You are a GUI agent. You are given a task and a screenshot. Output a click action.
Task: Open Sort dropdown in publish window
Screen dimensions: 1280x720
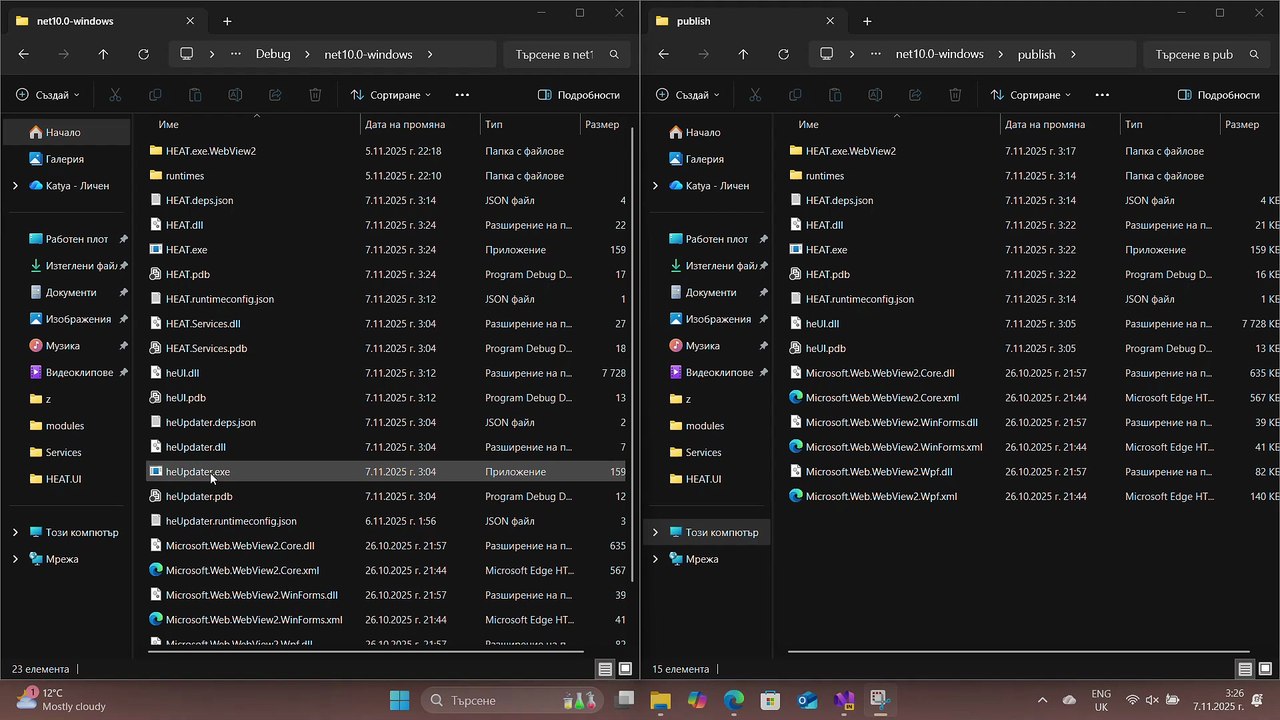point(1031,95)
